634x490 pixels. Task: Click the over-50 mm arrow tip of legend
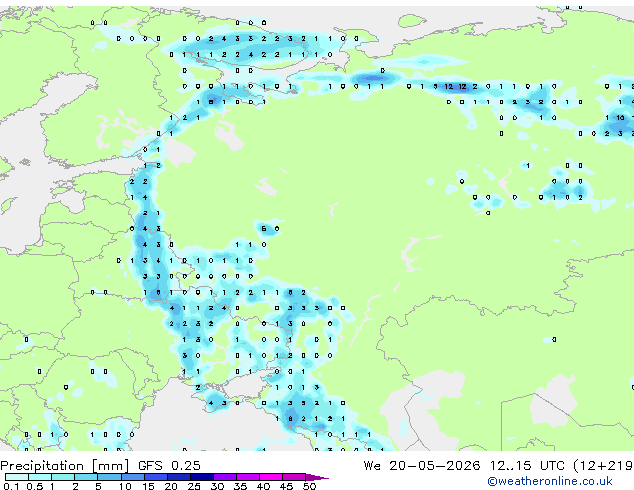[x=317, y=477]
